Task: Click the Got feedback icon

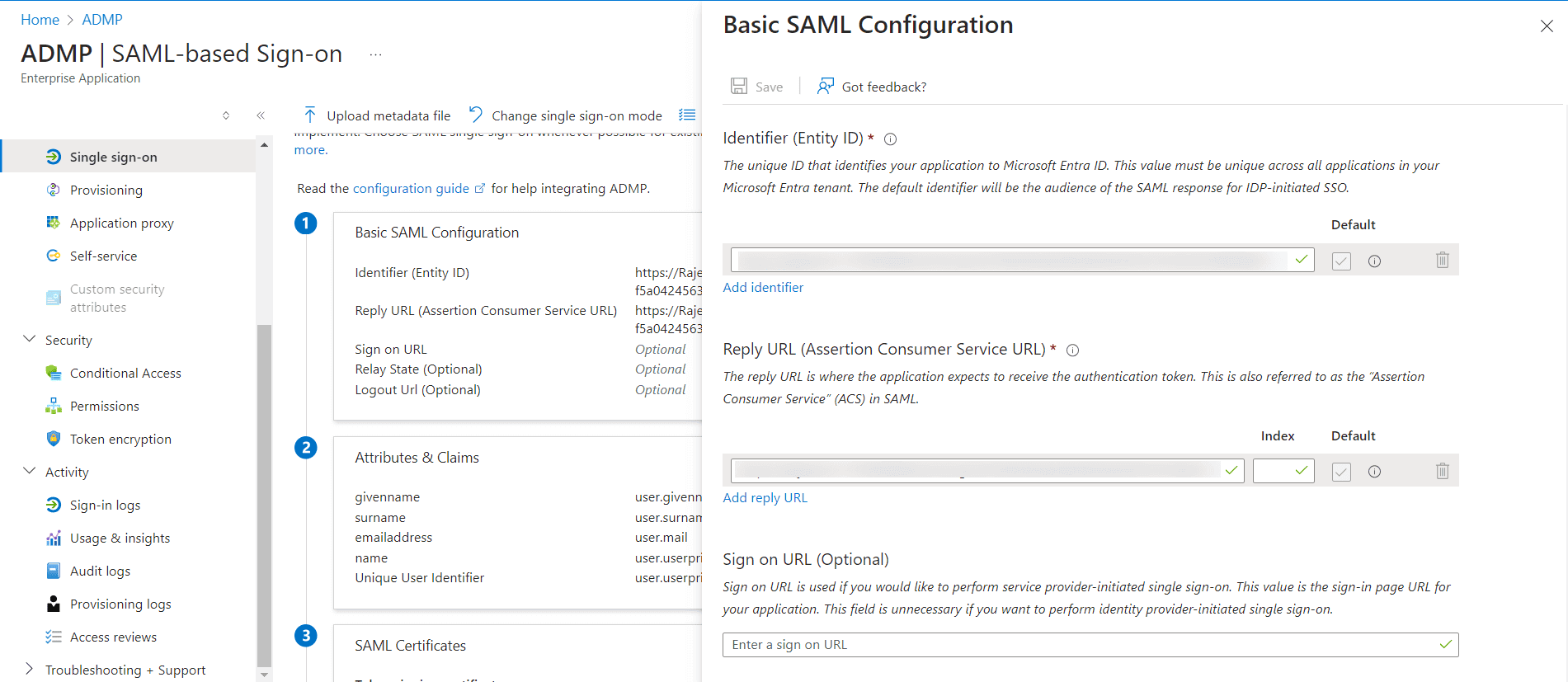Action: (x=825, y=87)
